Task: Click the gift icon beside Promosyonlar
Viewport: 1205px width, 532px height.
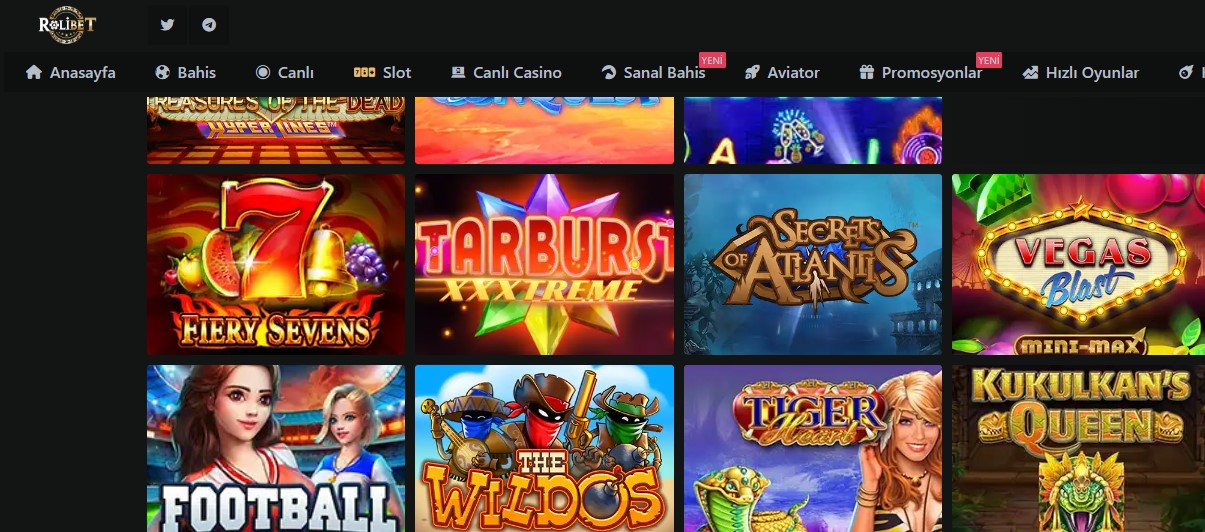Action: 867,72
